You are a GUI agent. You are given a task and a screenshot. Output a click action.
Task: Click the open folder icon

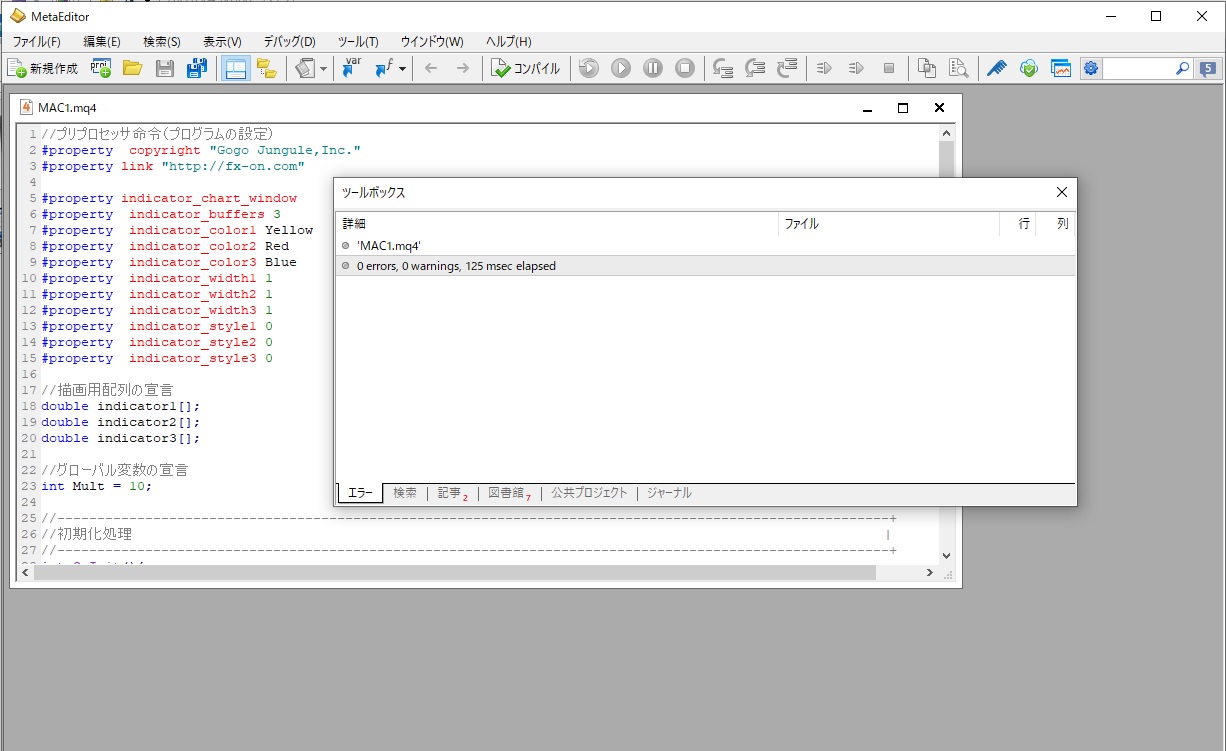click(x=132, y=68)
